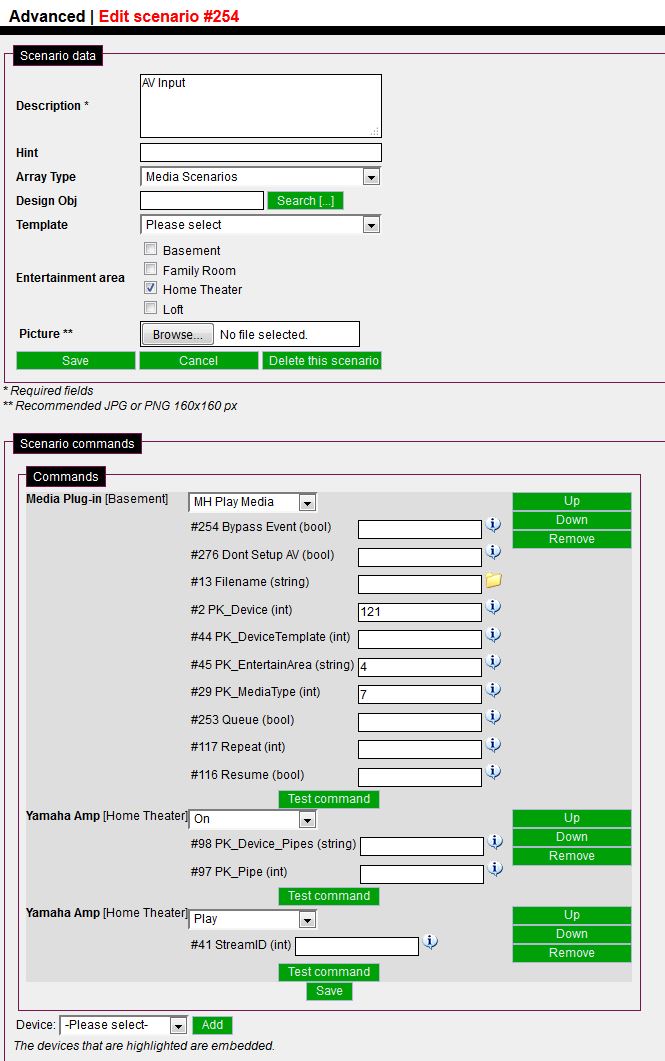
Task: Move Yamaha Amp On command Up
Action: (x=572, y=818)
